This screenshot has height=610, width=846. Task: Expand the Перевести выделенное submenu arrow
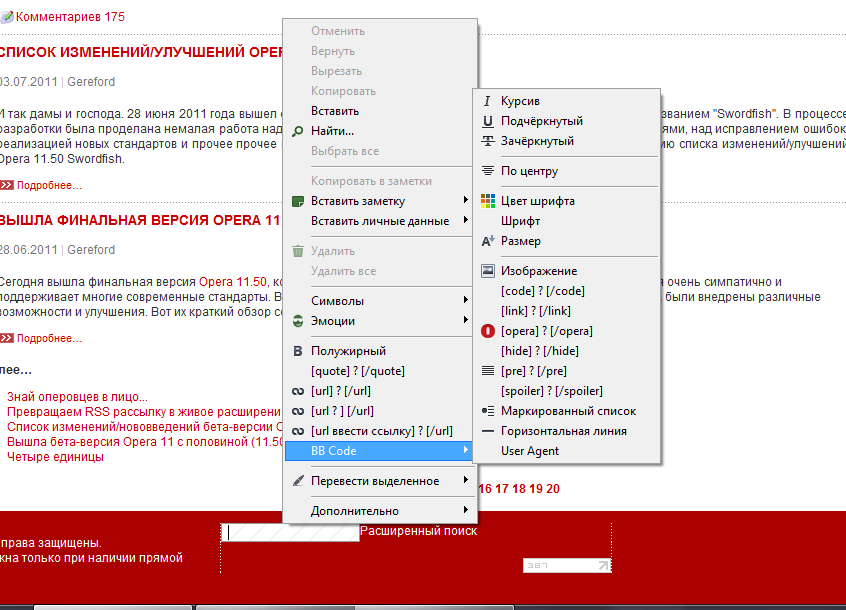coord(466,480)
